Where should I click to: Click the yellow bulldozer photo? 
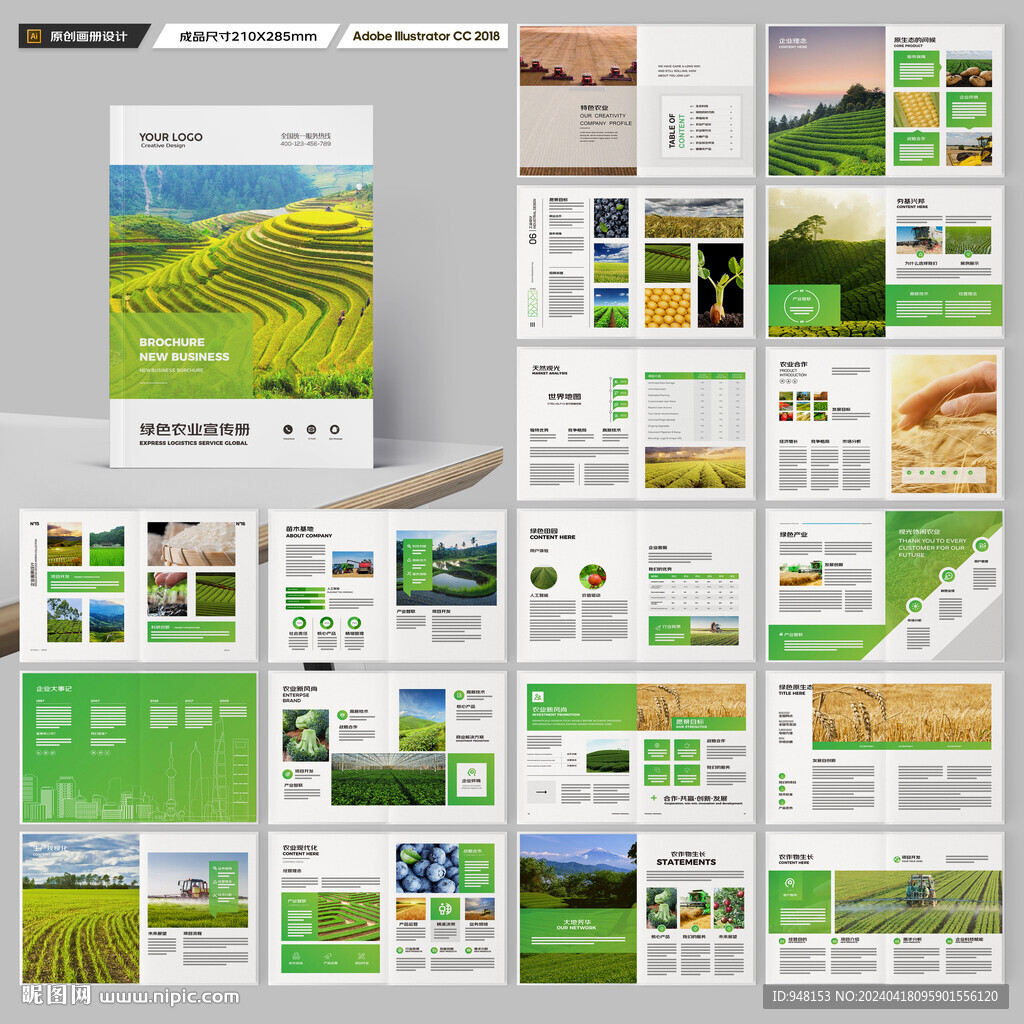[x=968, y=150]
